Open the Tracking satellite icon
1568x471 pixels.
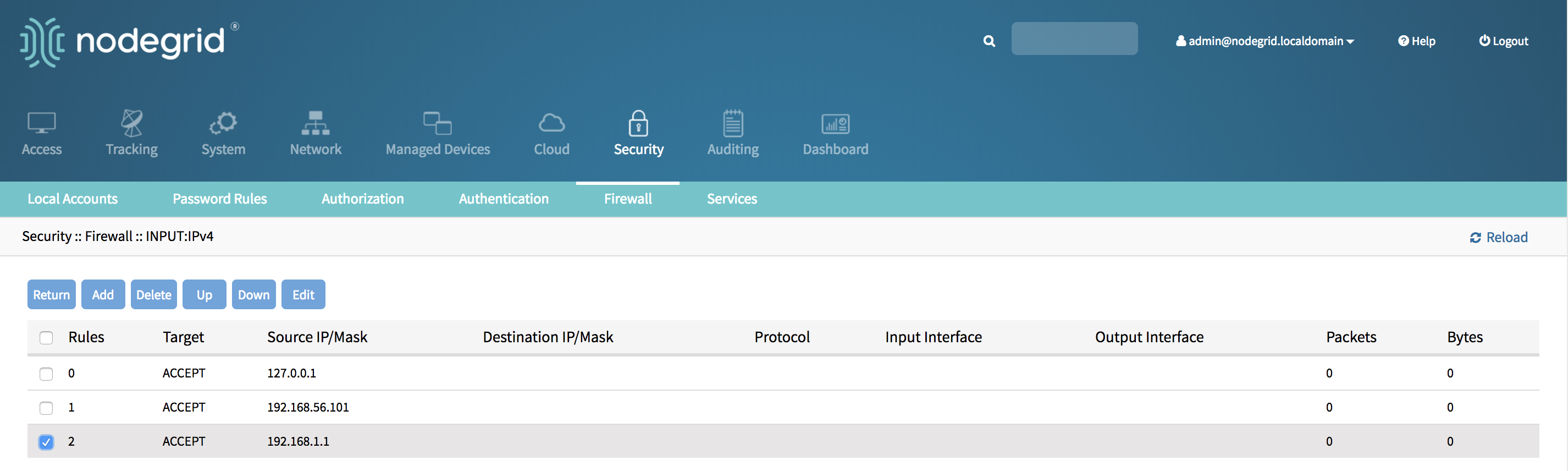pyautogui.click(x=131, y=124)
